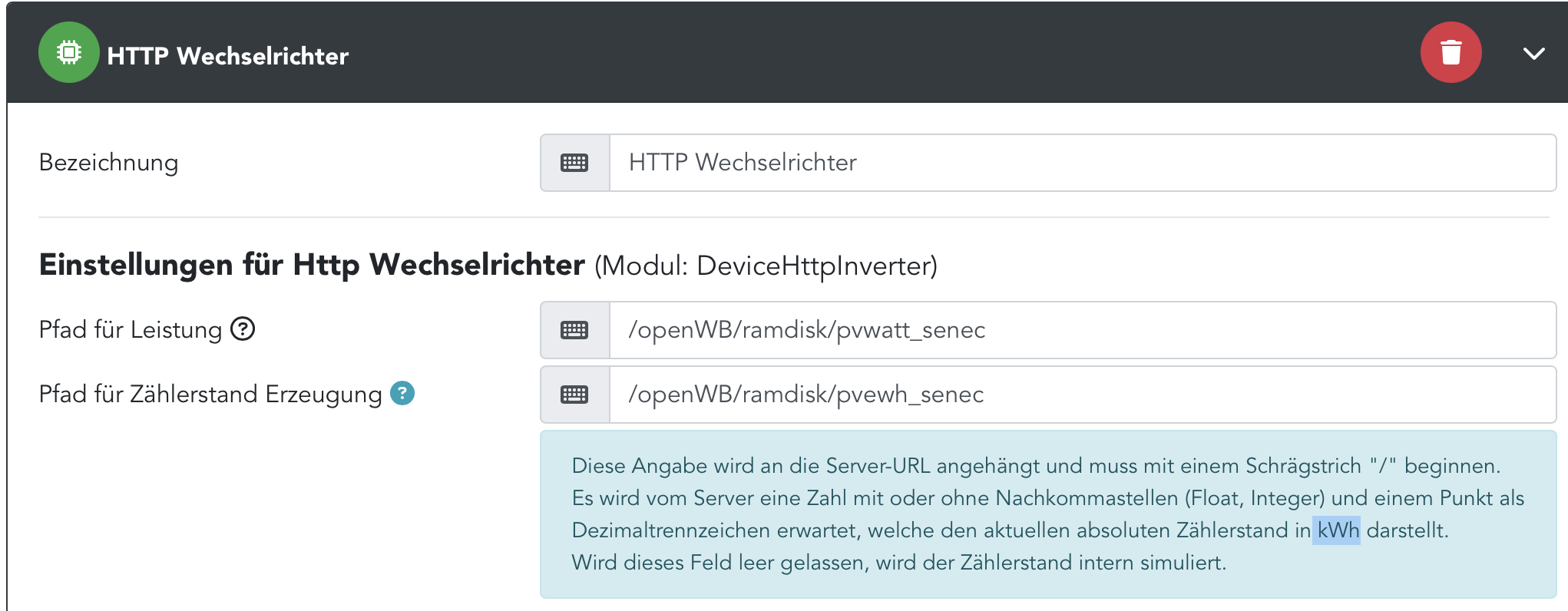The image size is (1568, 611).
Task: Click the Bezeichnung label
Action: tap(108, 163)
